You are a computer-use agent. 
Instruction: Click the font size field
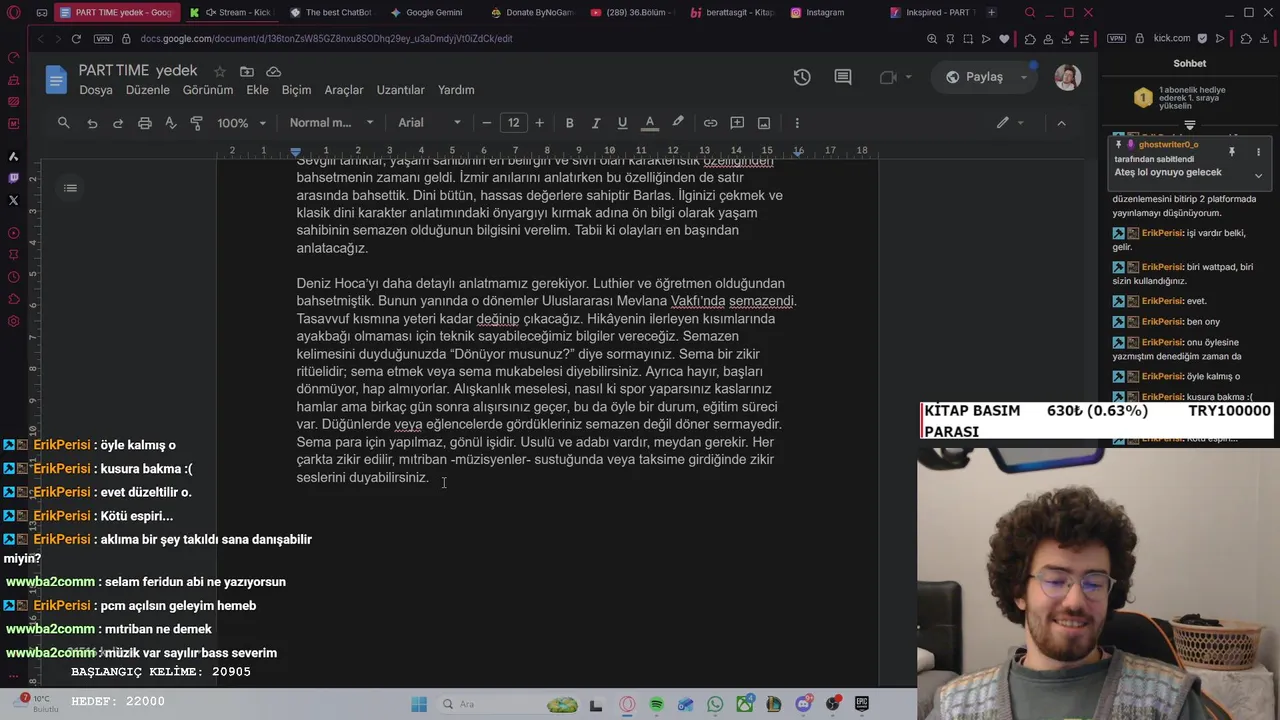pos(513,123)
